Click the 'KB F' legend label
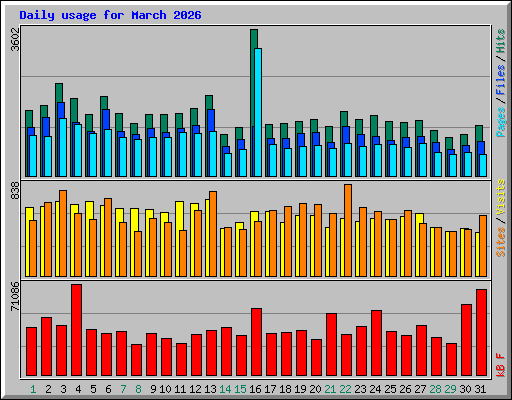 tap(501, 365)
